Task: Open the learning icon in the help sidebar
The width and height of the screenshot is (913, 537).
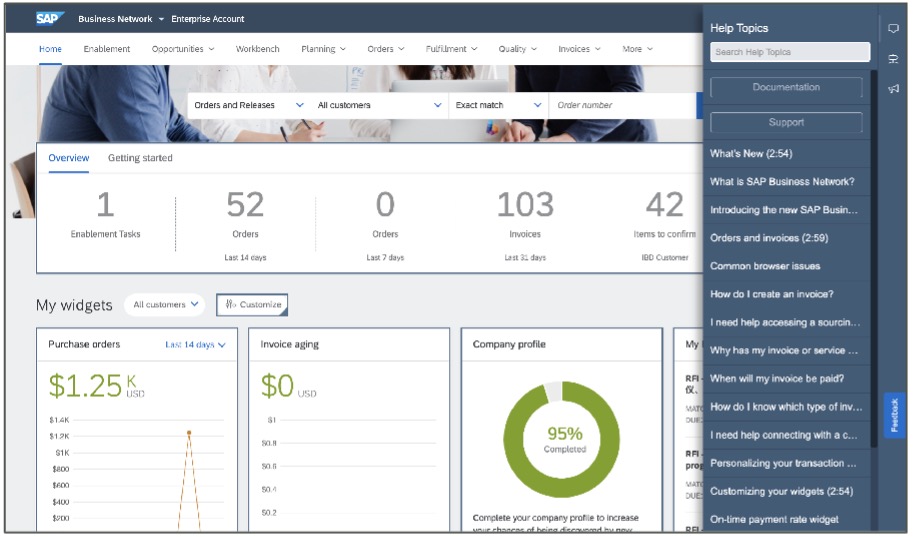Action: click(x=893, y=59)
